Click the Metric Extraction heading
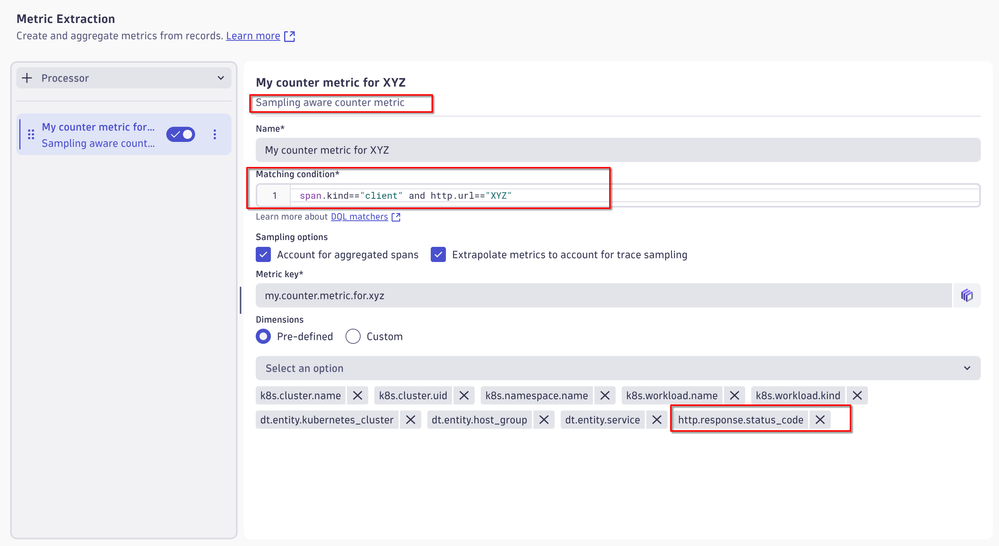999x546 pixels. 66,19
